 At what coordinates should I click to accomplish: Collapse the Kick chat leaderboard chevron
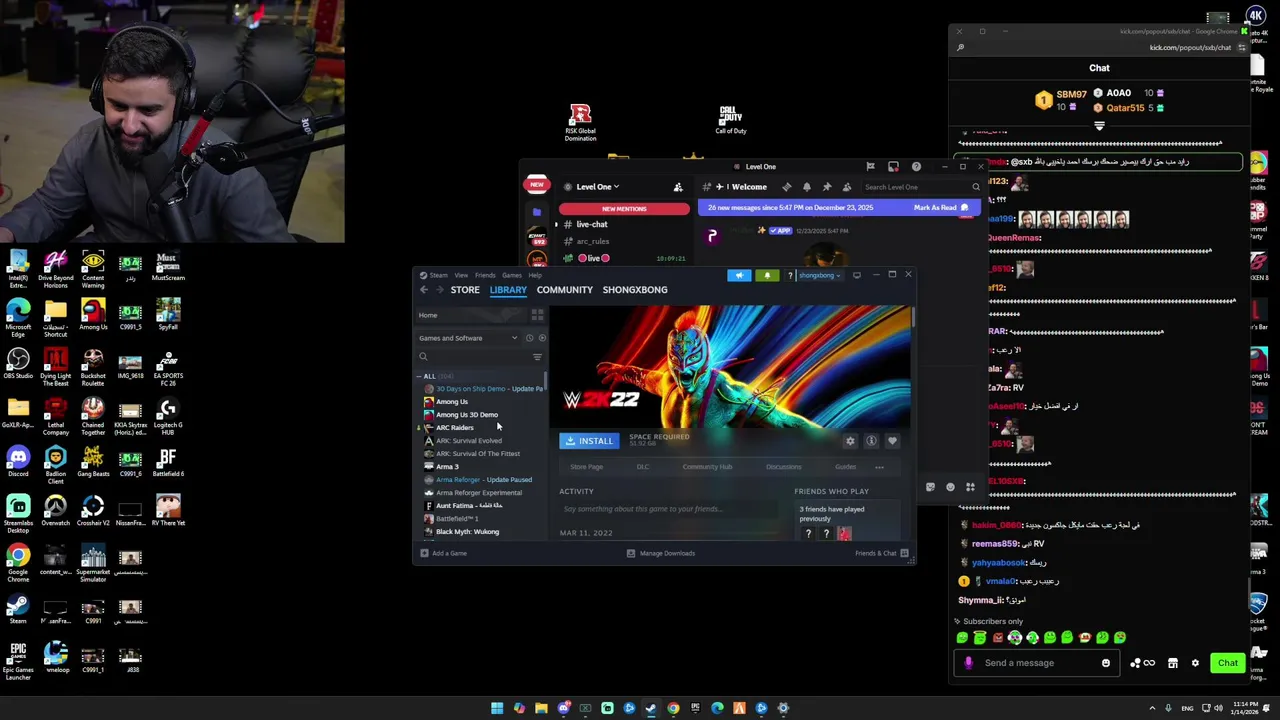click(x=1099, y=127)
